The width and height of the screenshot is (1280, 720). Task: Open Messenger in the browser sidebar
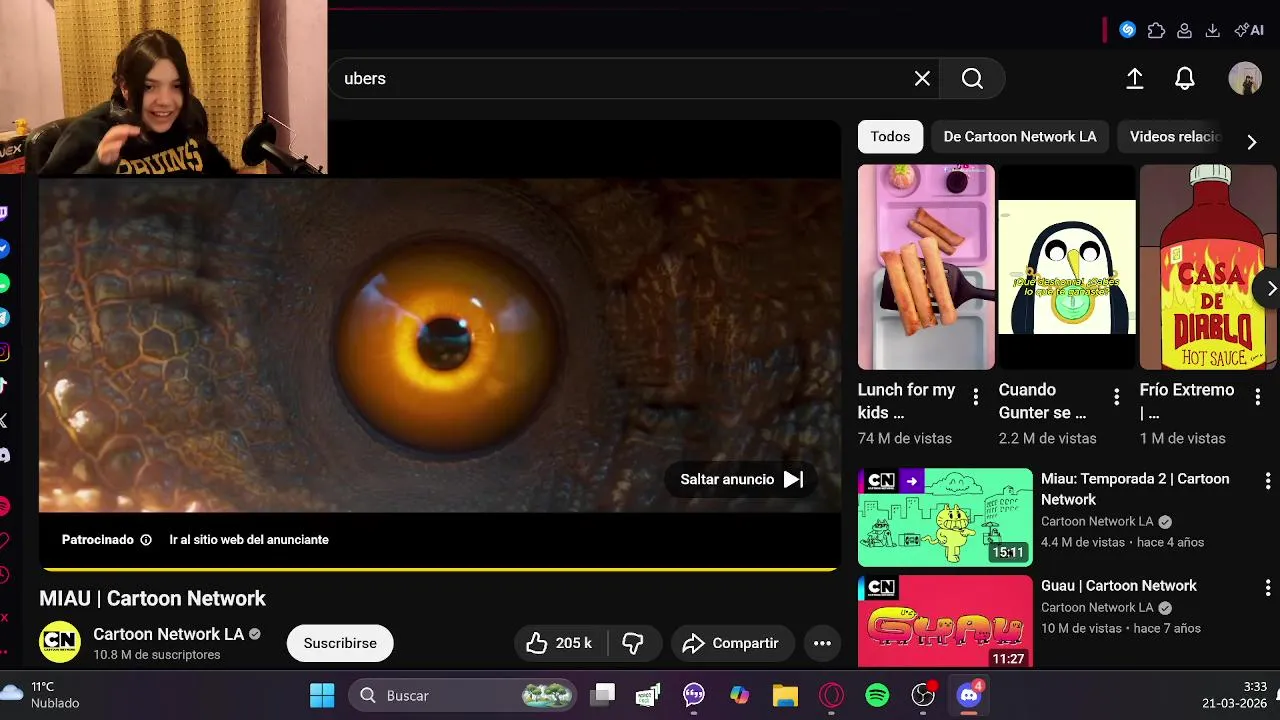click(x=4, y=248)
